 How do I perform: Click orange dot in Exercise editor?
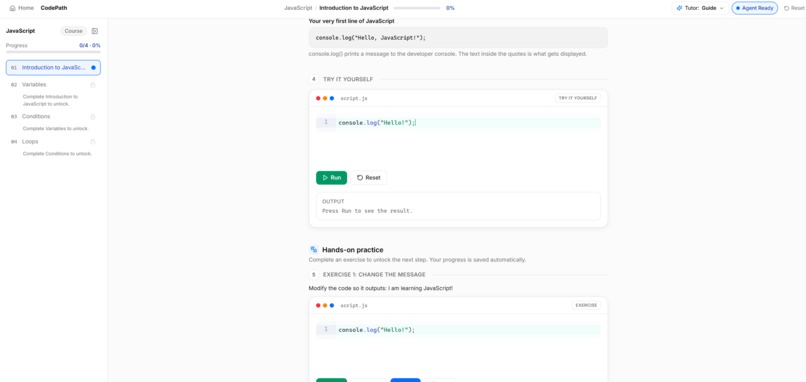coord(325,305)
